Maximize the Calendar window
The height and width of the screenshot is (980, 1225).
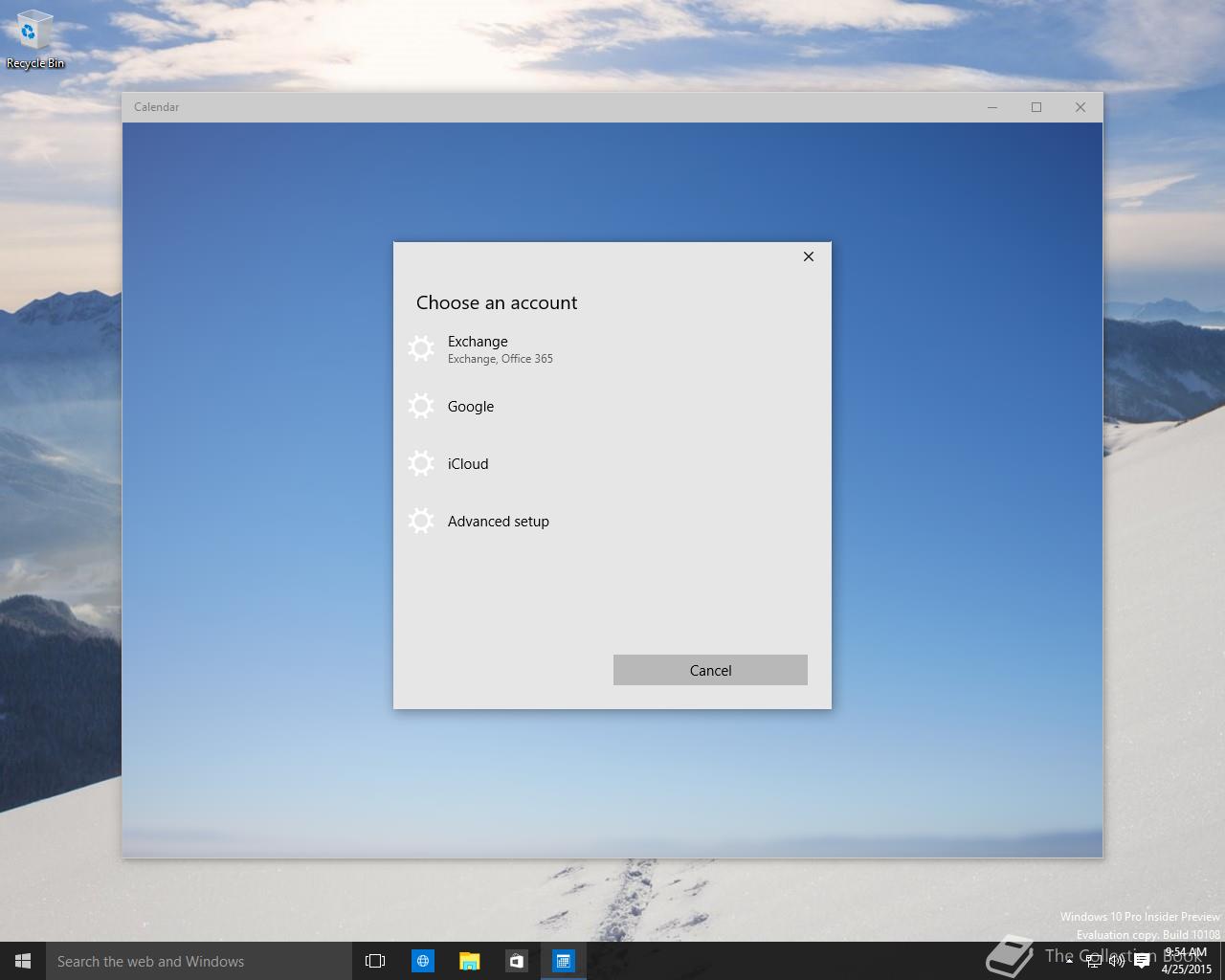(x=1036, y=107)
